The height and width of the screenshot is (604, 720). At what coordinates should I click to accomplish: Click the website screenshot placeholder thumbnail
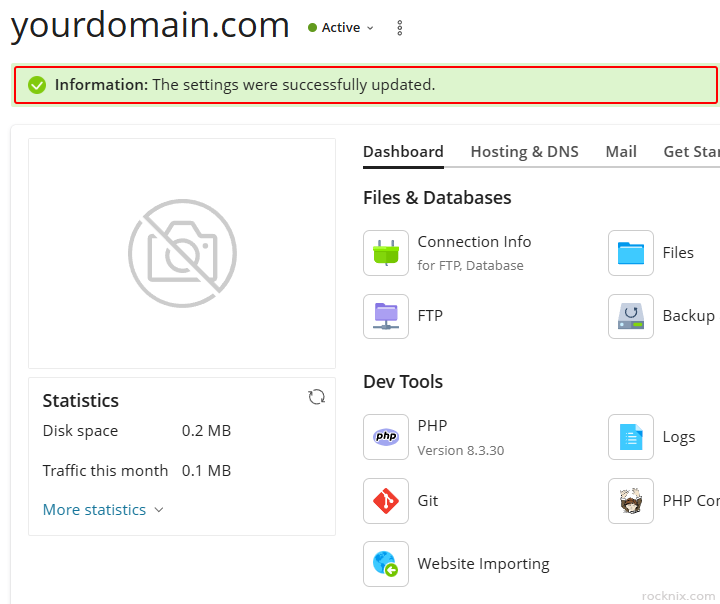[182, 253]
